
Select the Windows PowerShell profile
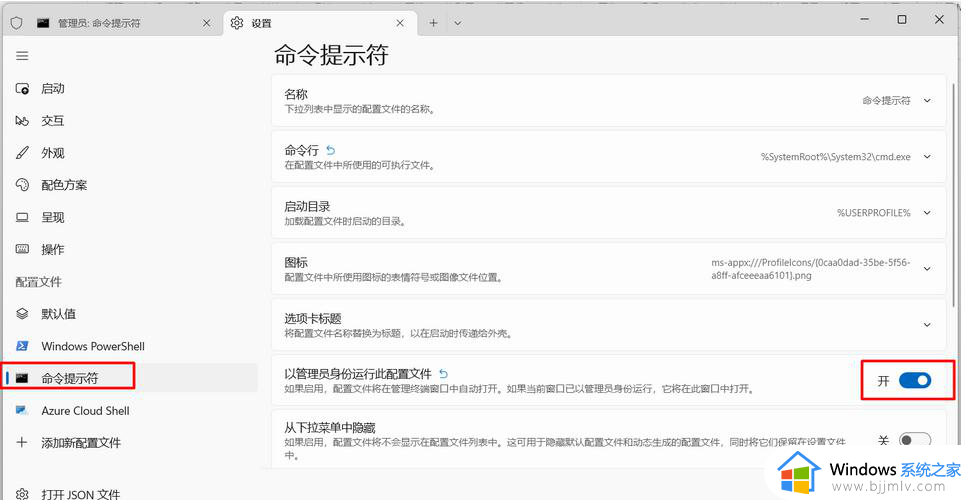131,346
